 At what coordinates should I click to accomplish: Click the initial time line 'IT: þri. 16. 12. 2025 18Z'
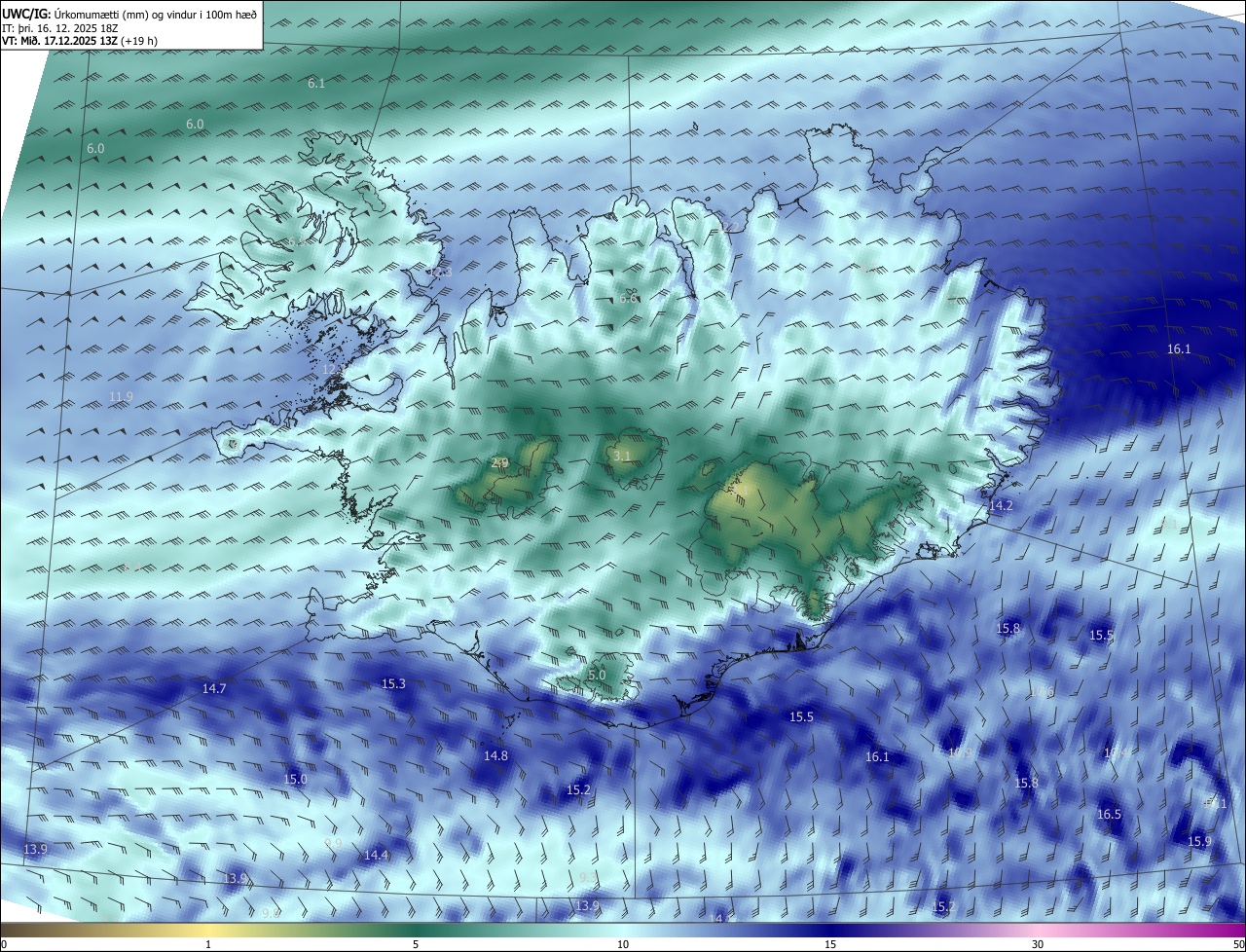[58, 28]
